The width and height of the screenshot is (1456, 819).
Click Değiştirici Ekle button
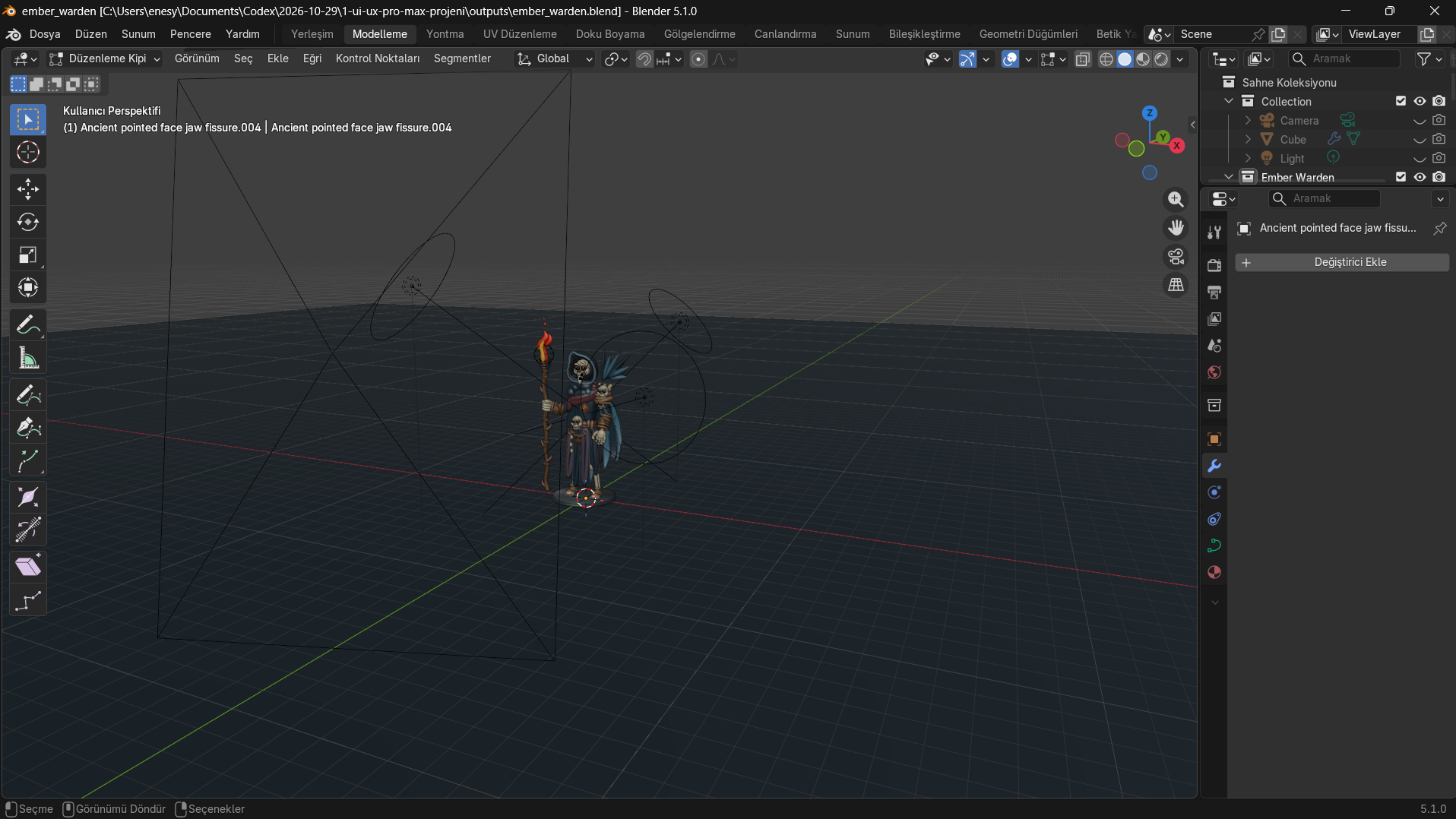pyautogui.click(x=1342, y=262)
